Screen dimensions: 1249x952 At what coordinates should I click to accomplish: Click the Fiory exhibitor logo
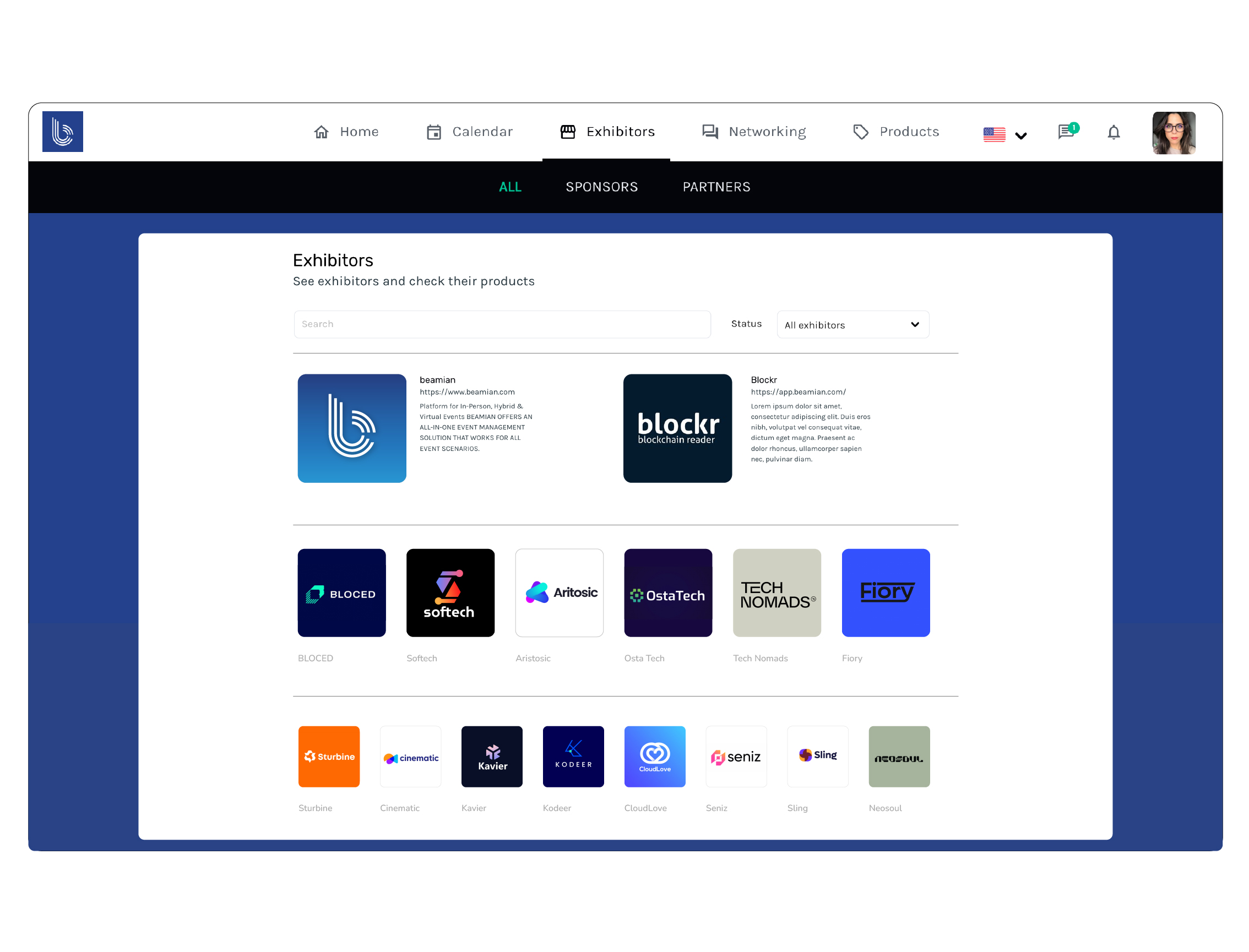coord(885,593)
